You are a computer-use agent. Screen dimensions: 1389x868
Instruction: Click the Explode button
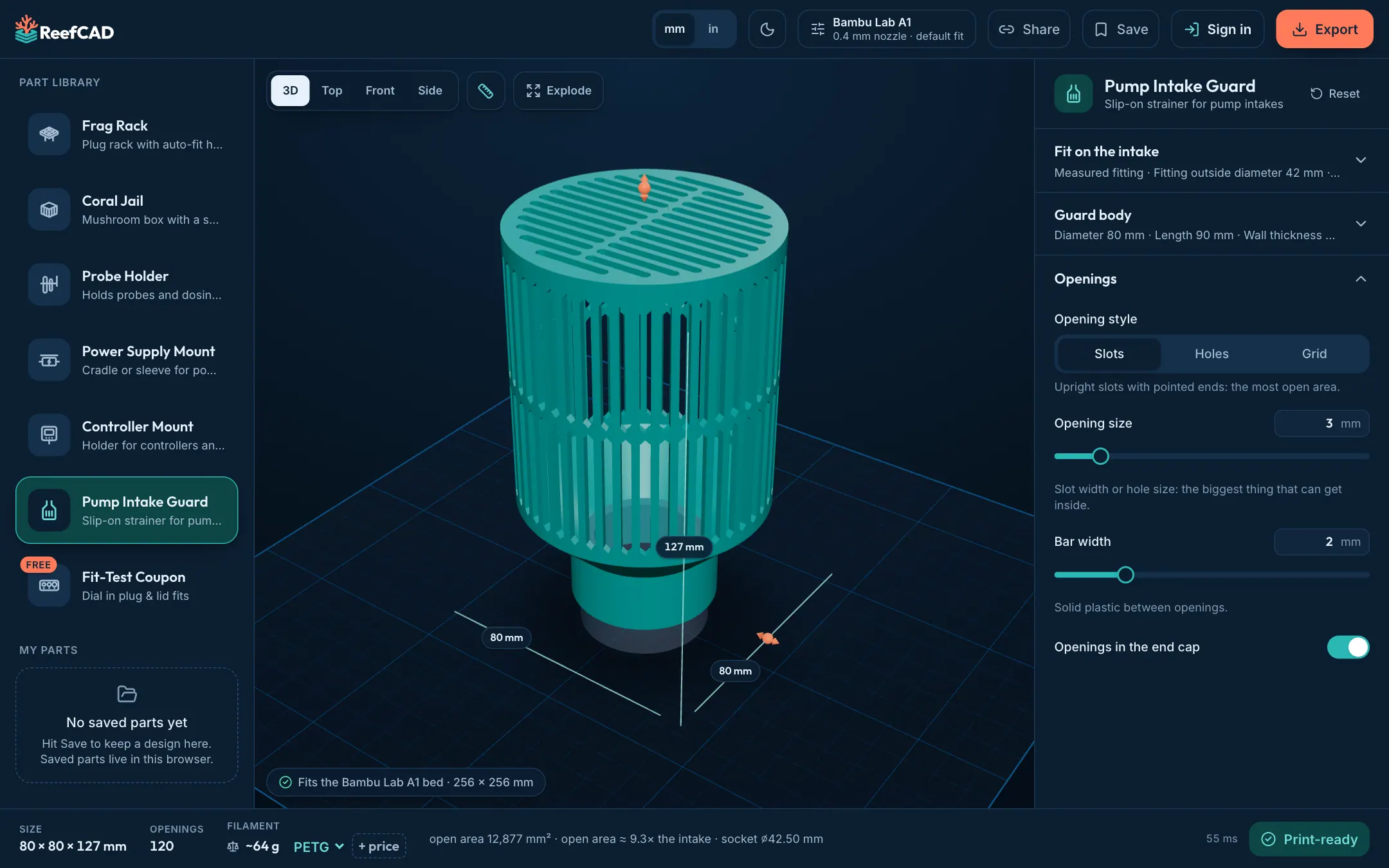point(558,91)
